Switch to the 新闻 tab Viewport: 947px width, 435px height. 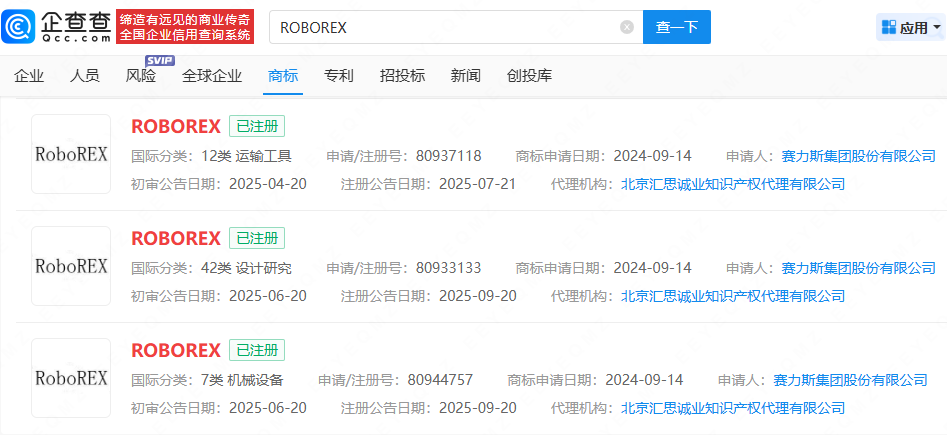click(465, 76)
